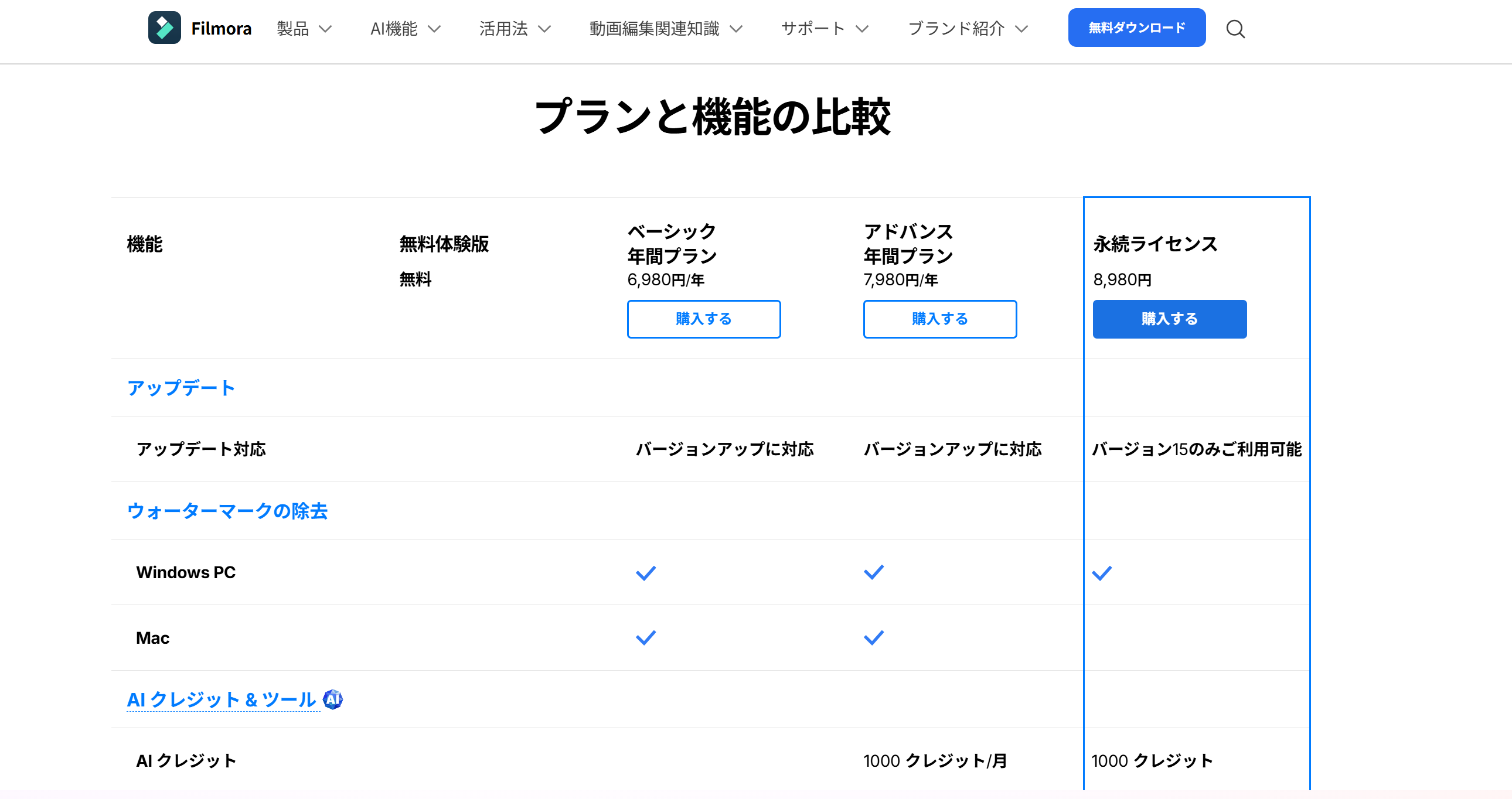Open the 活用法 menu
Screen dimensions: 1512x799
click(x=515, y=29)
